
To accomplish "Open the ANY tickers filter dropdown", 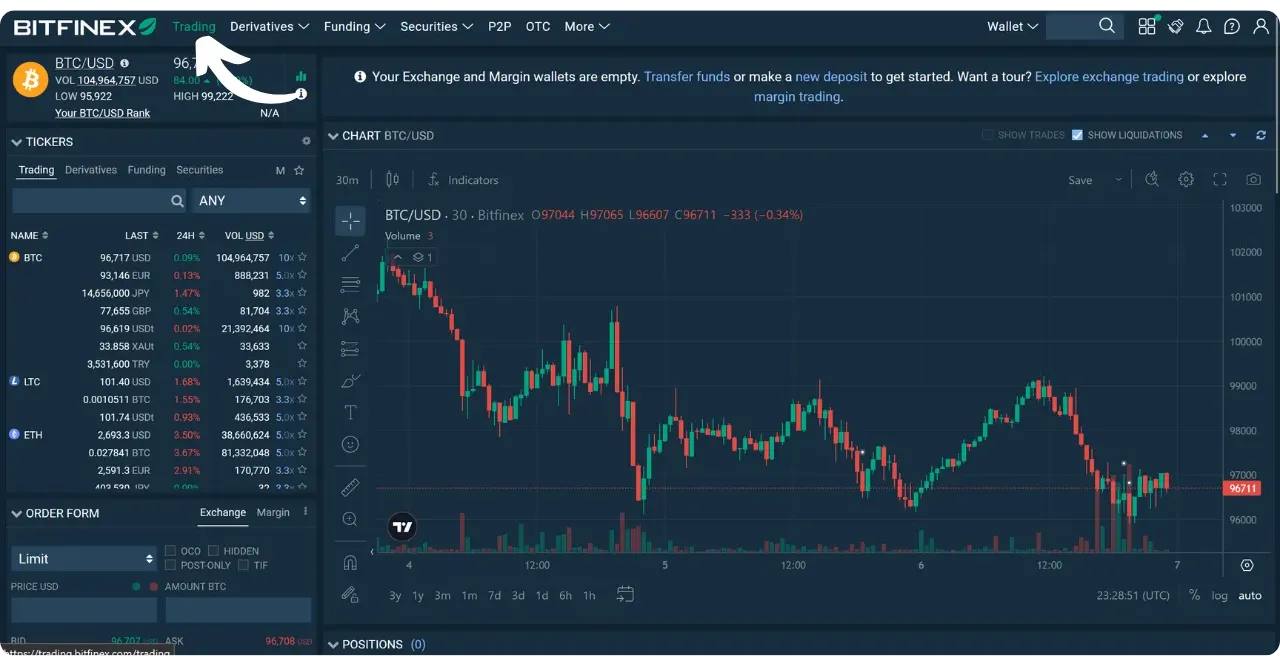I will point(250,200).
